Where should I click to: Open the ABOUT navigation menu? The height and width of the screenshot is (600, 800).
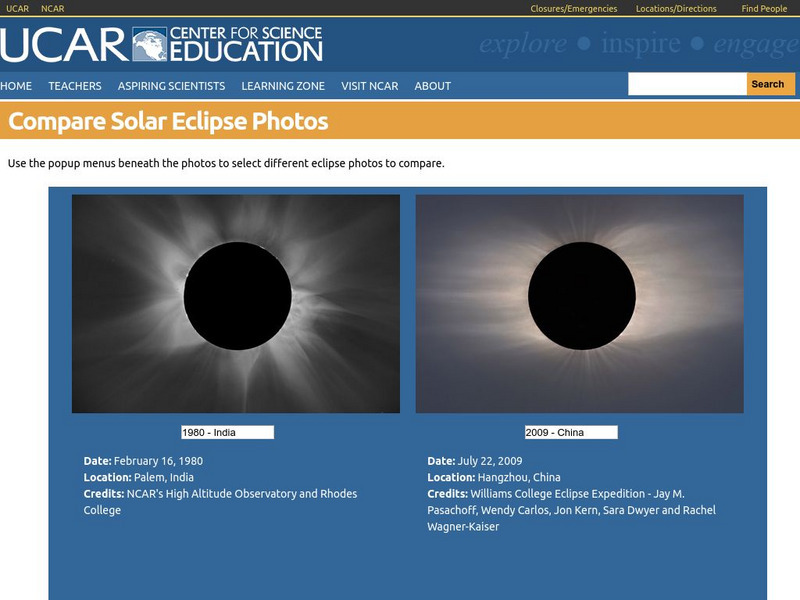click(x=434, y=86)
